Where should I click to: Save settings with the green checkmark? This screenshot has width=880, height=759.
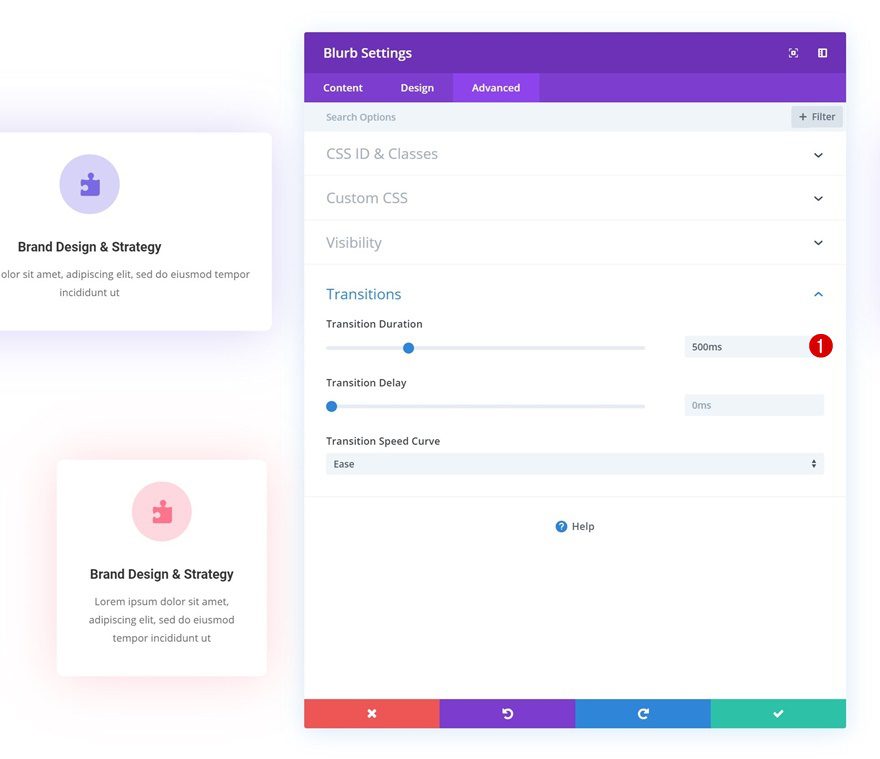(778, 713)
